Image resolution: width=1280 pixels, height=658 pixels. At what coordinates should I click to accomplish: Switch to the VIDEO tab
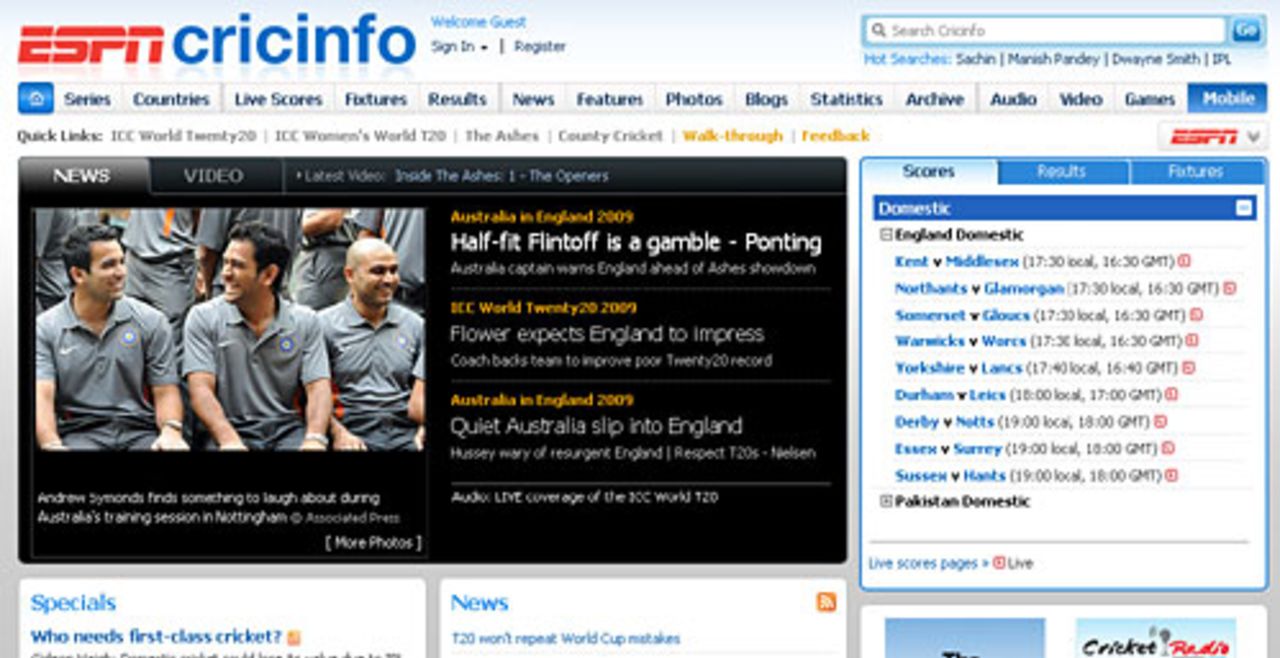[213, 176]
